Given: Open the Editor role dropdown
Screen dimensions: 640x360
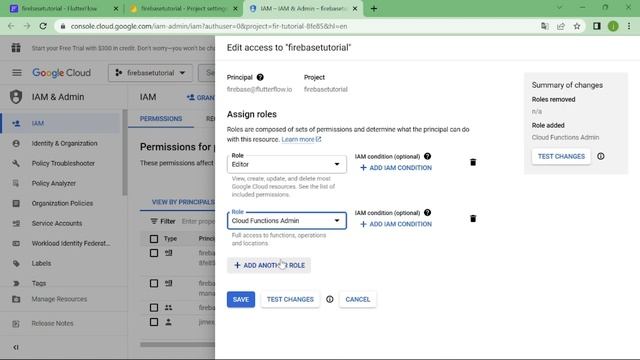Looking at the screenshot, I should pyautogui.click(x=287, y=164).
